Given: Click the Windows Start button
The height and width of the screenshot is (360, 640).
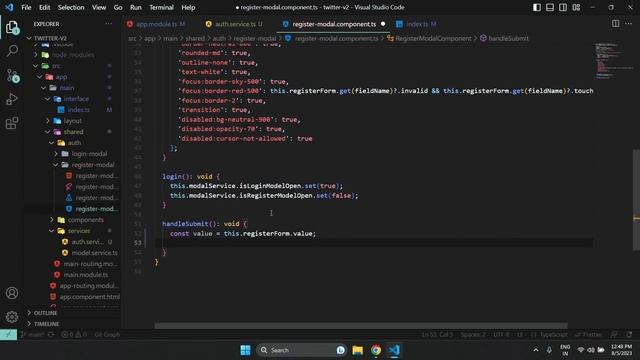Looking at the screenshot, I should coord(245,350).
